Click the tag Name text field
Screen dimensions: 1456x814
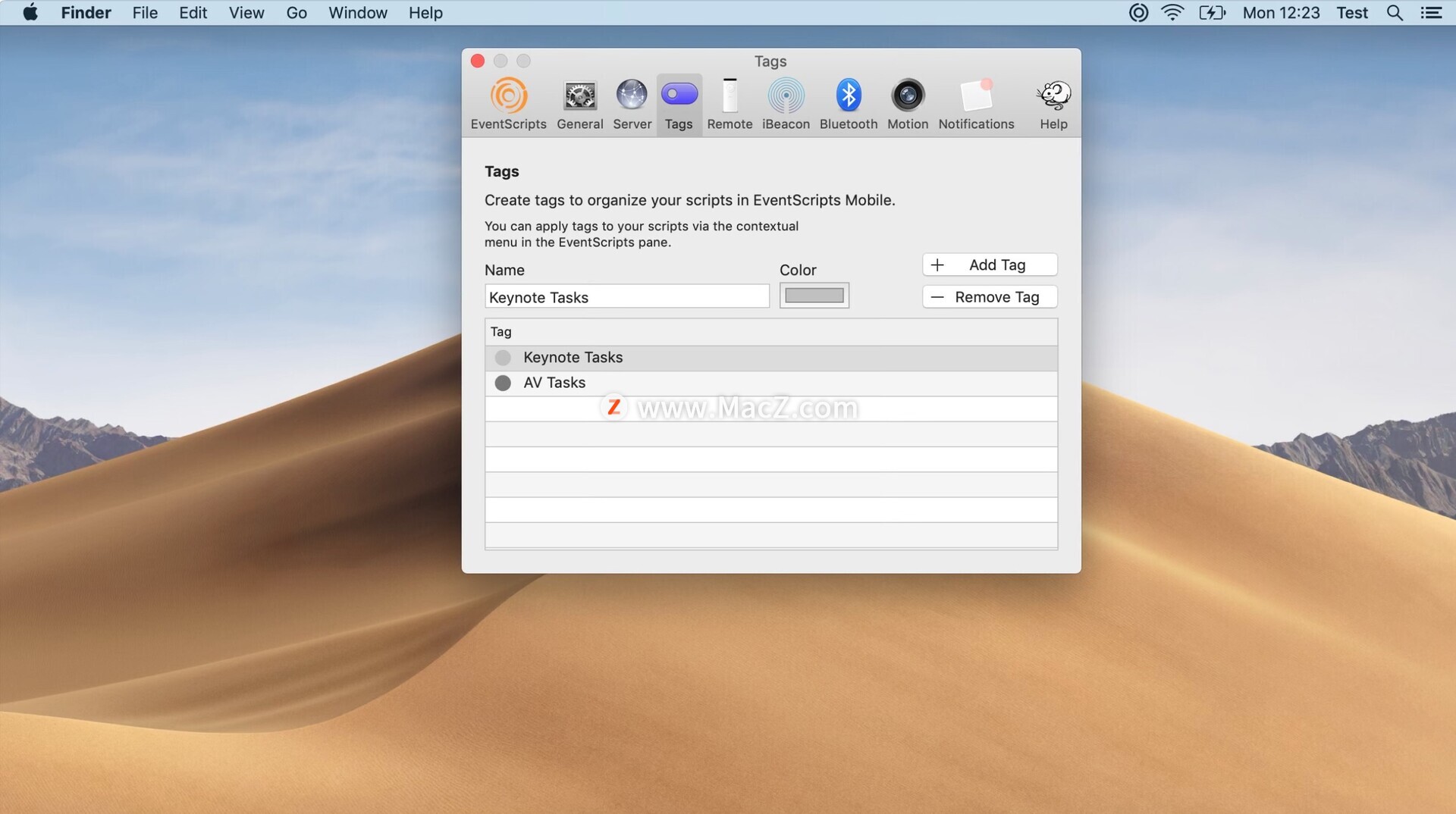tap(627, 296)
